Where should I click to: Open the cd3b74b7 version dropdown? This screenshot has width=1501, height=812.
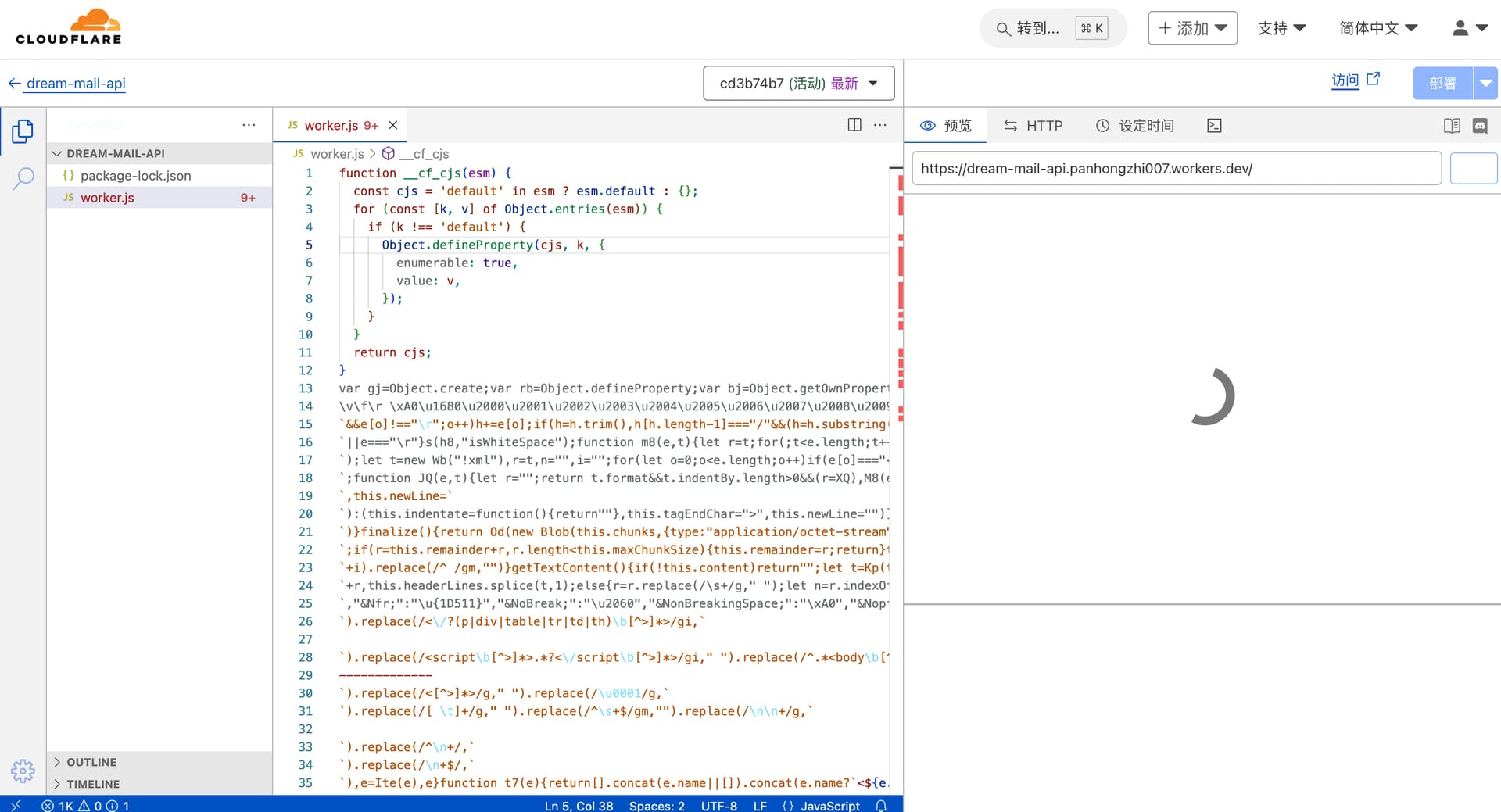click(798, 83)
